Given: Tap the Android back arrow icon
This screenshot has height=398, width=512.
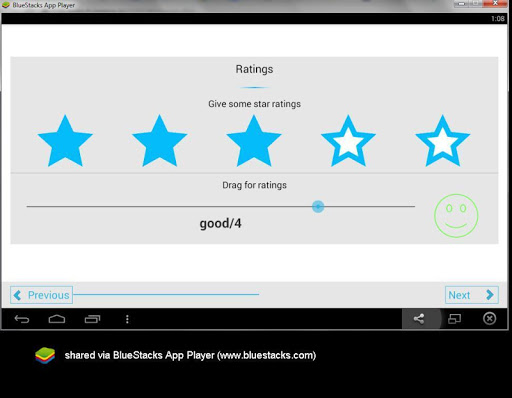Looking at the screenshot, I should coord(22,319).
